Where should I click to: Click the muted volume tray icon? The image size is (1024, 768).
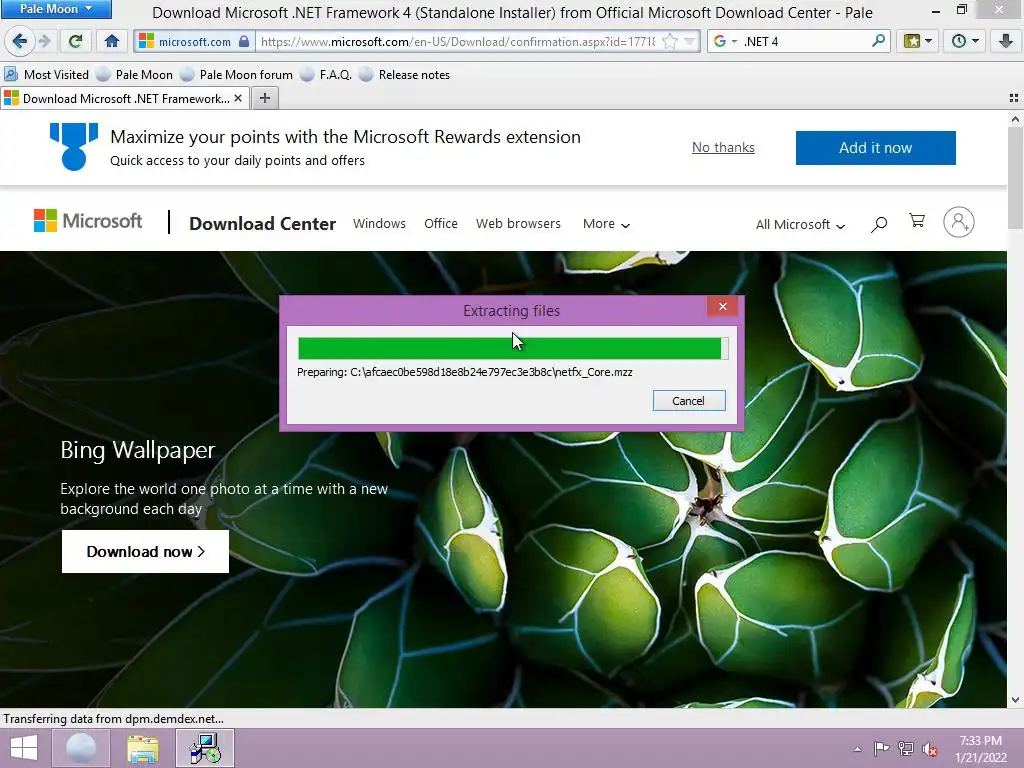(929, 749)
